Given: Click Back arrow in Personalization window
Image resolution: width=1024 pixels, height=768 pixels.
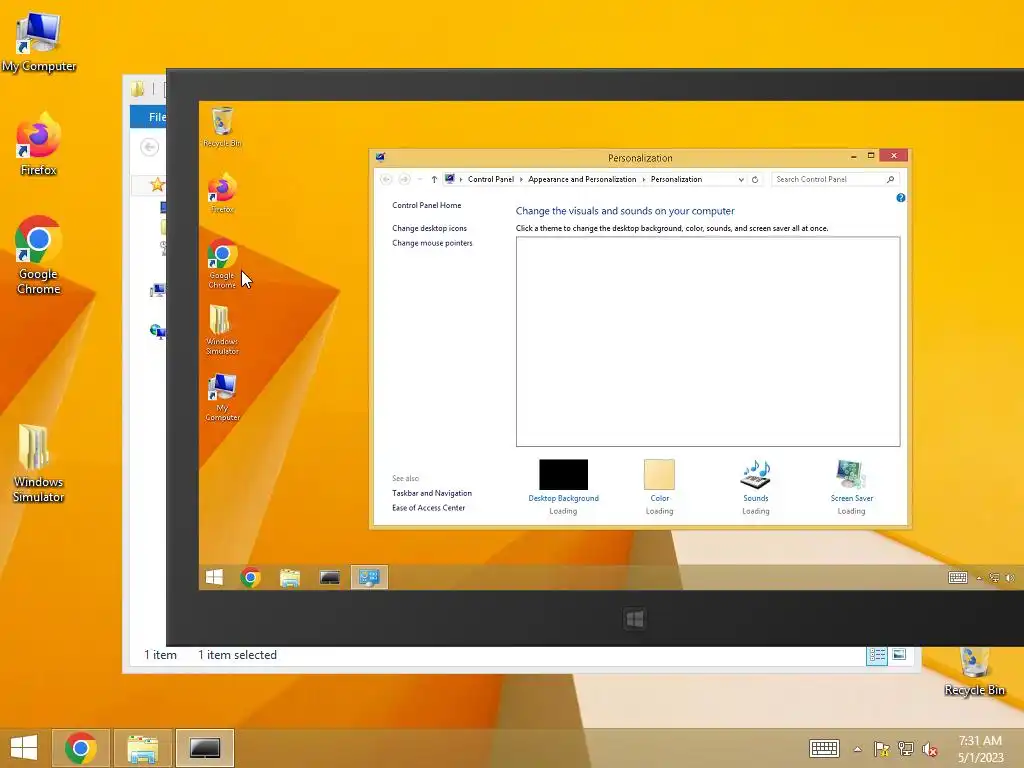Looking at the screenshot, I should tap(386, 180).
